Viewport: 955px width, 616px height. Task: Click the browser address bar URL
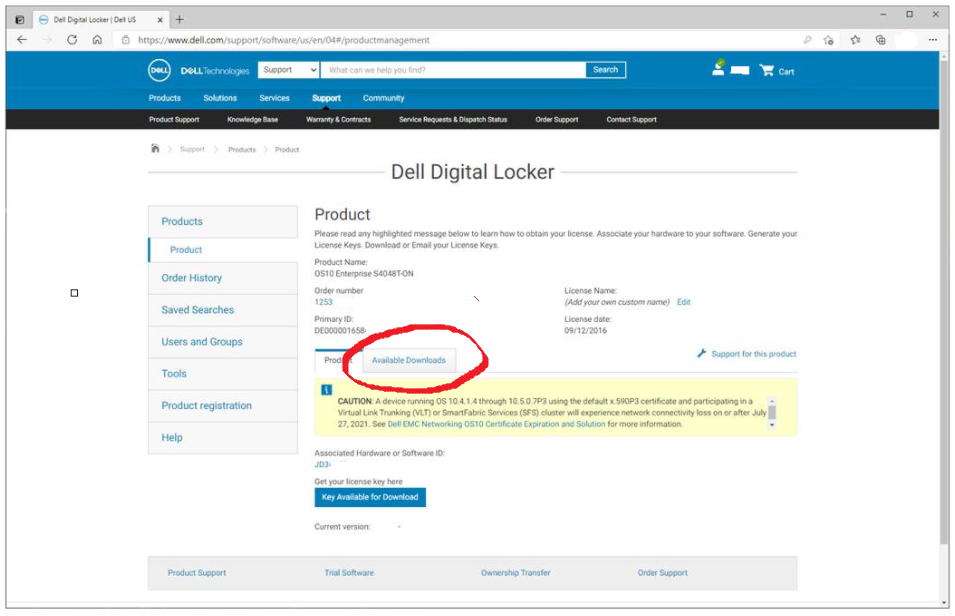coord(283,40)
